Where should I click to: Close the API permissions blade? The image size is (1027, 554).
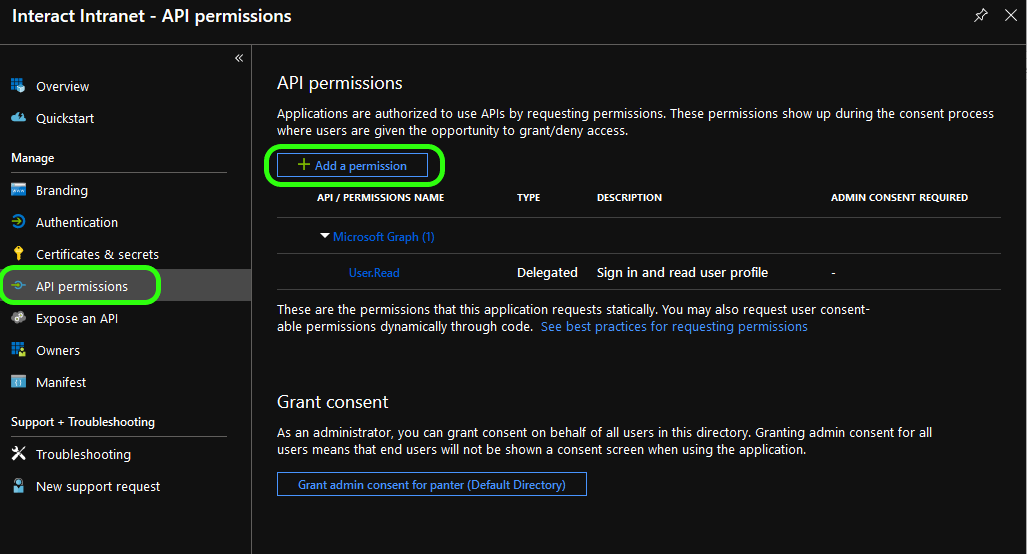pos(1011,16)
